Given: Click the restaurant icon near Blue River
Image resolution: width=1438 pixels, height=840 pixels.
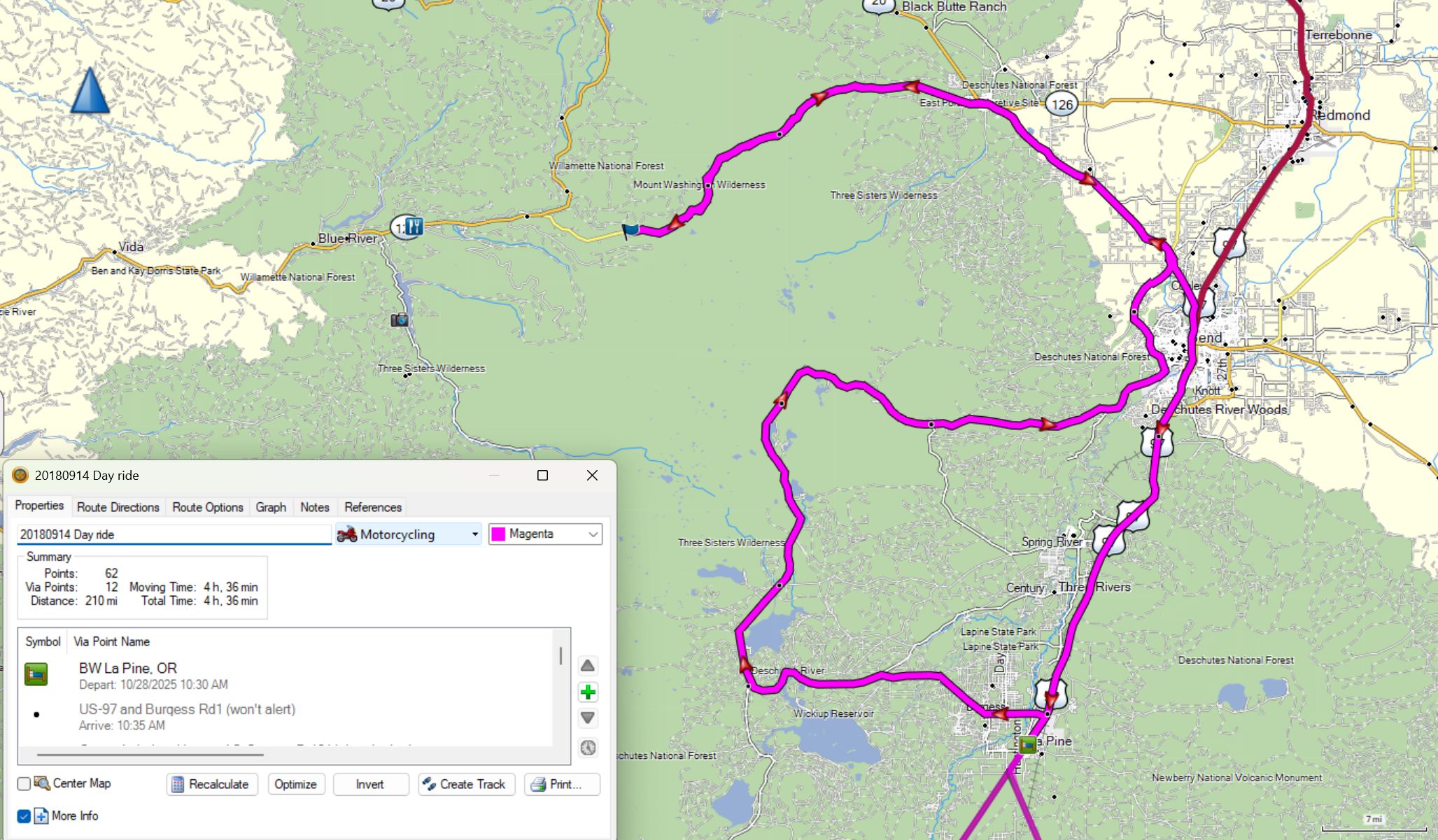Looking at the screenshot, I should (x=414, y=227).
